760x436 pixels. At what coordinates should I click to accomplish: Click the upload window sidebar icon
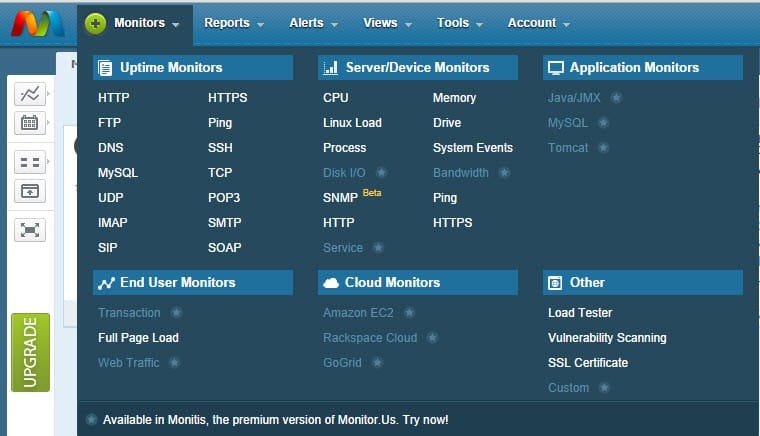pos(30,191)
